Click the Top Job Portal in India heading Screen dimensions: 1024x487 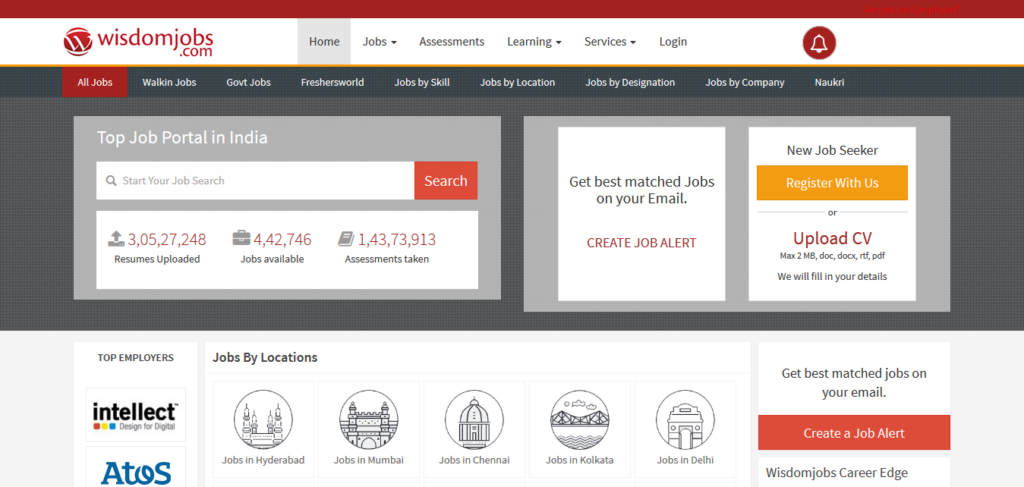[x=182, y=138]
